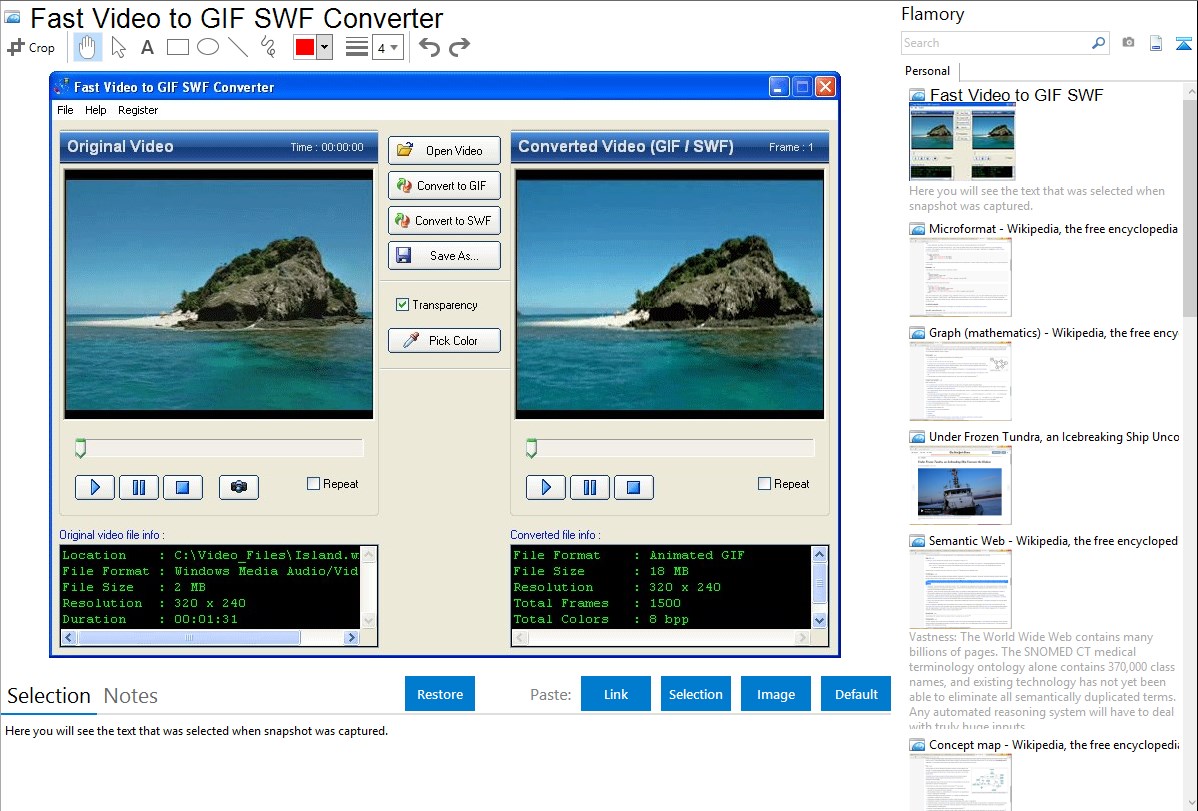Click the Save As button
1198x811 pixels.
point(444,256)
